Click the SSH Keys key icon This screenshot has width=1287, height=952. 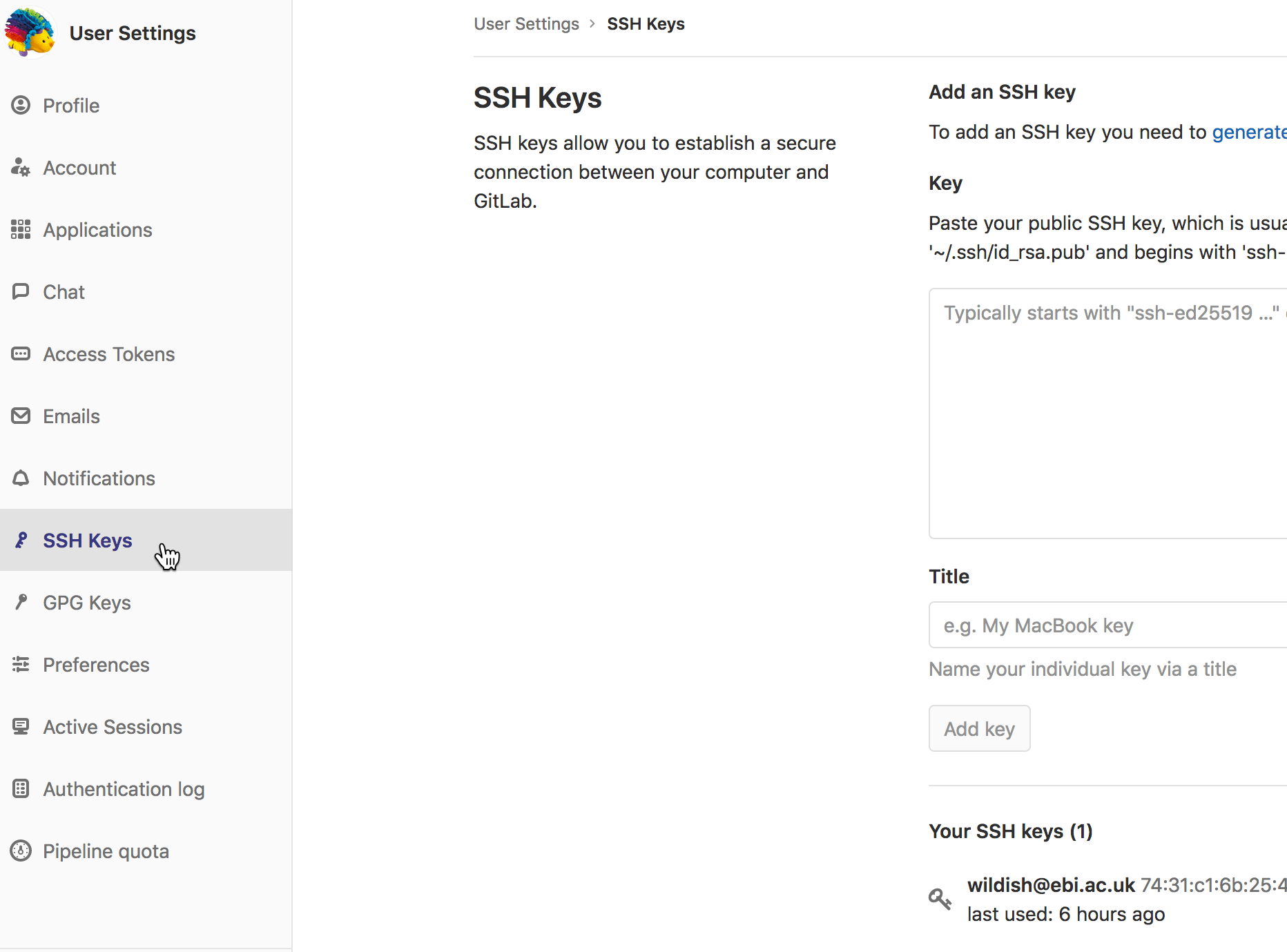(x=21, y=540)
